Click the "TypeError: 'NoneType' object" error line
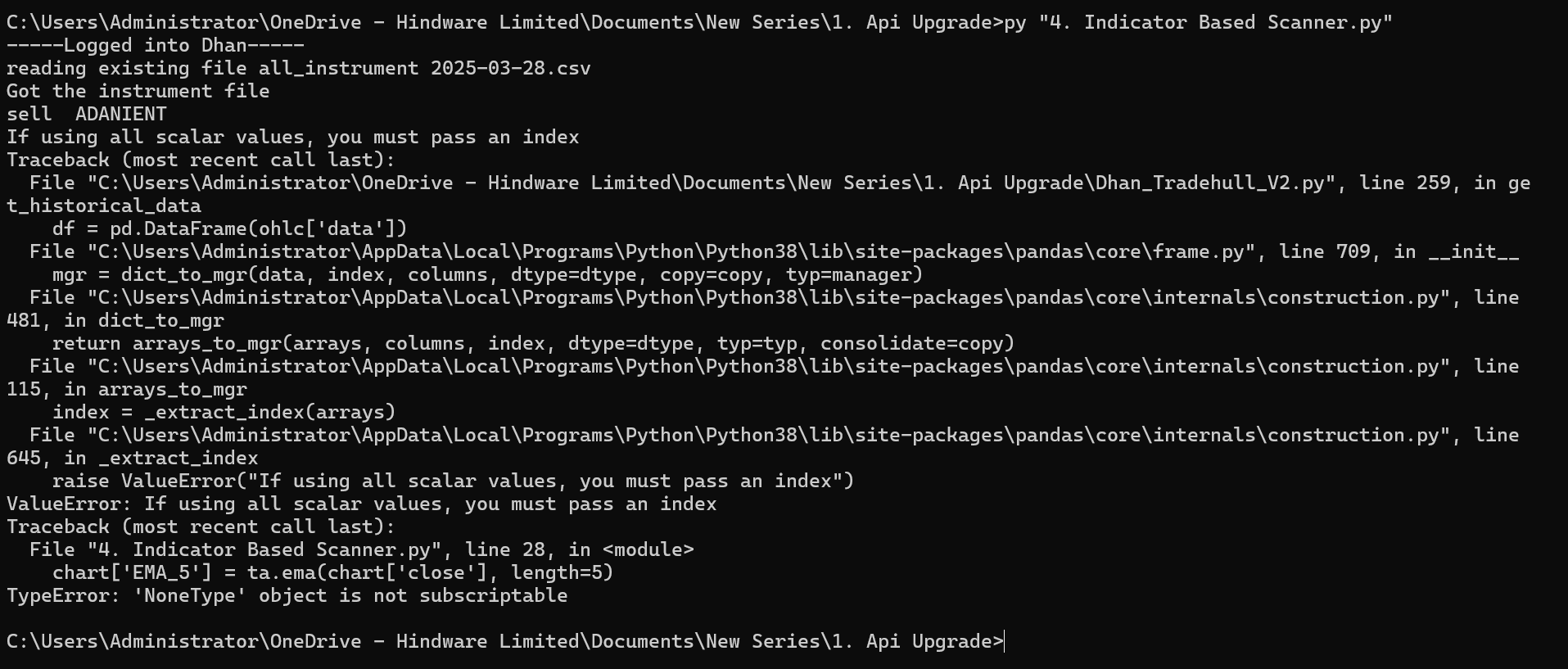Image resolution: width=1568 pixels, height=669 pixels. [287, 595]
